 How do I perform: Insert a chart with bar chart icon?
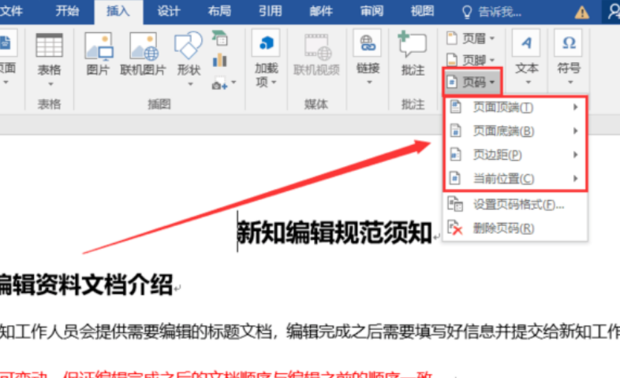219,60
